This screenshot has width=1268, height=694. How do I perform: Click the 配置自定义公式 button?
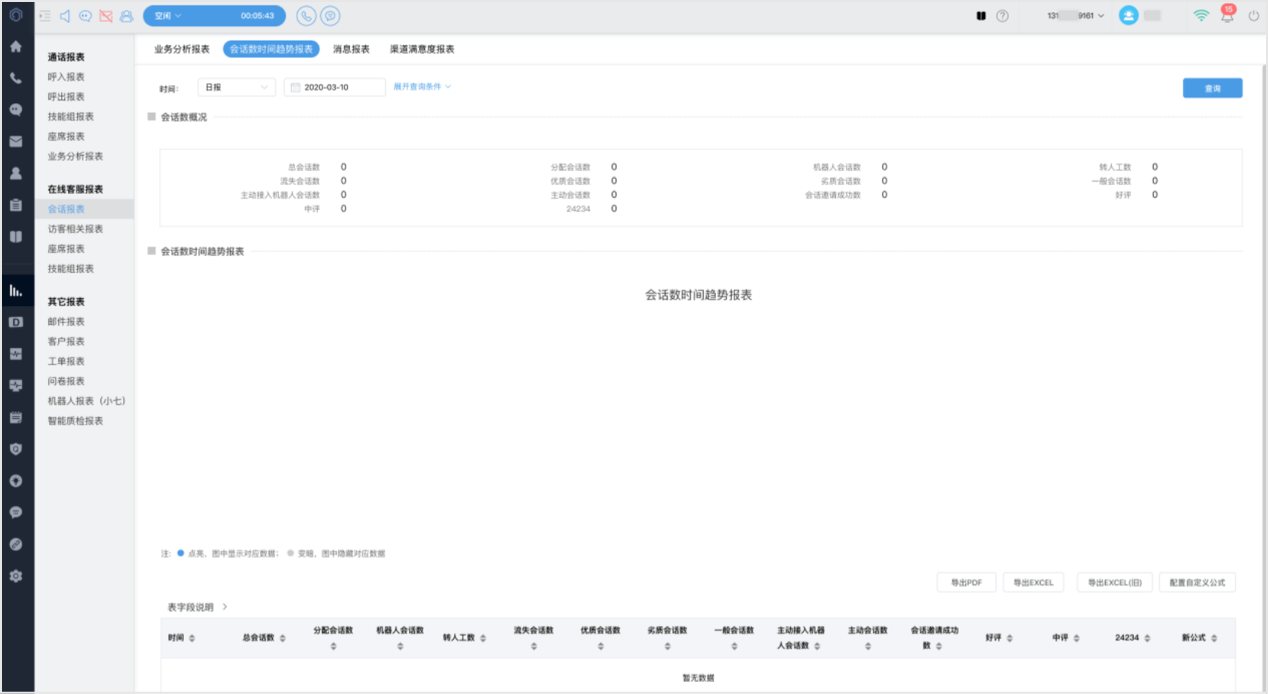(1198, 582)
